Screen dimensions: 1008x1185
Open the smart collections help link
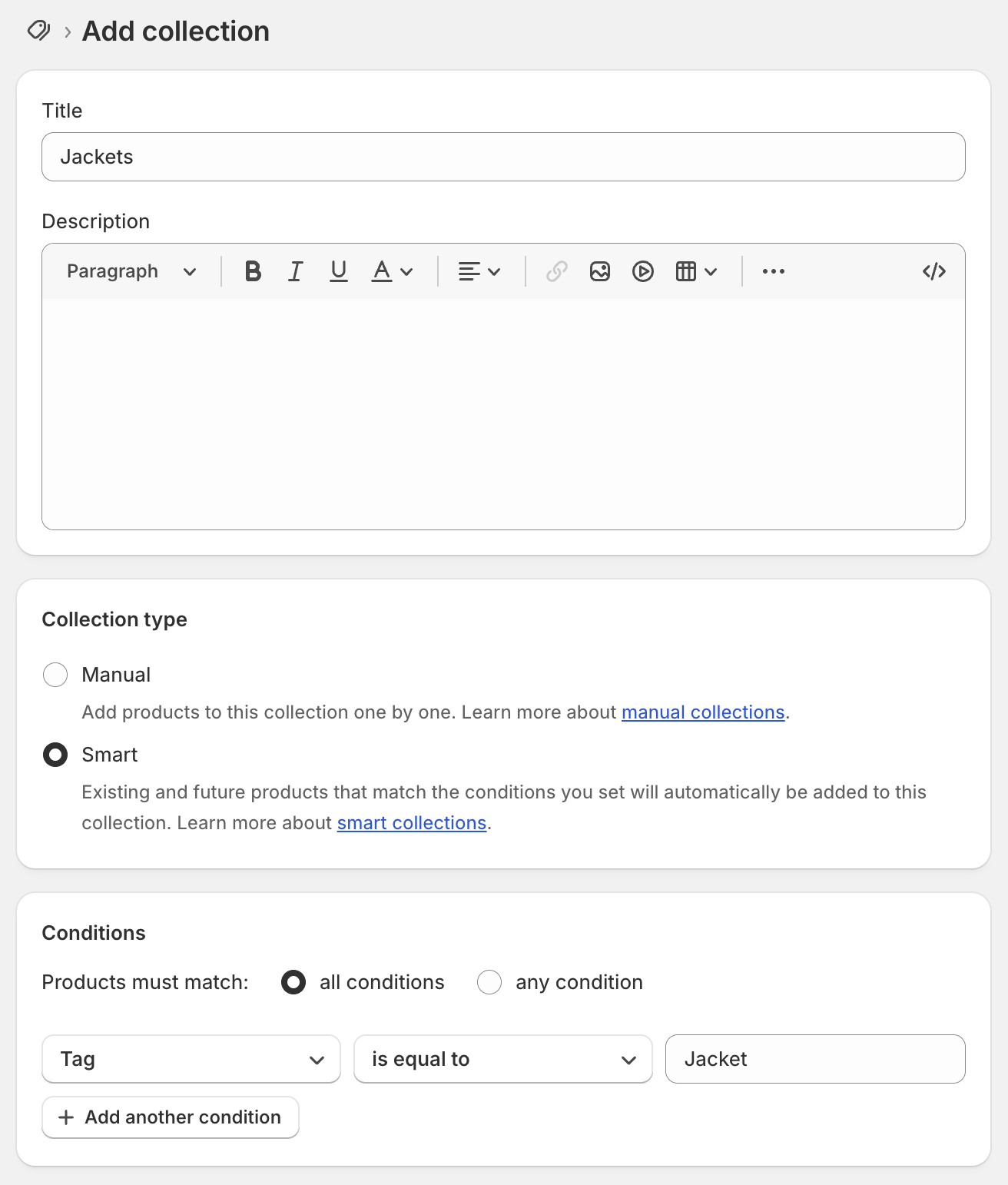click(x=412, y=823)
